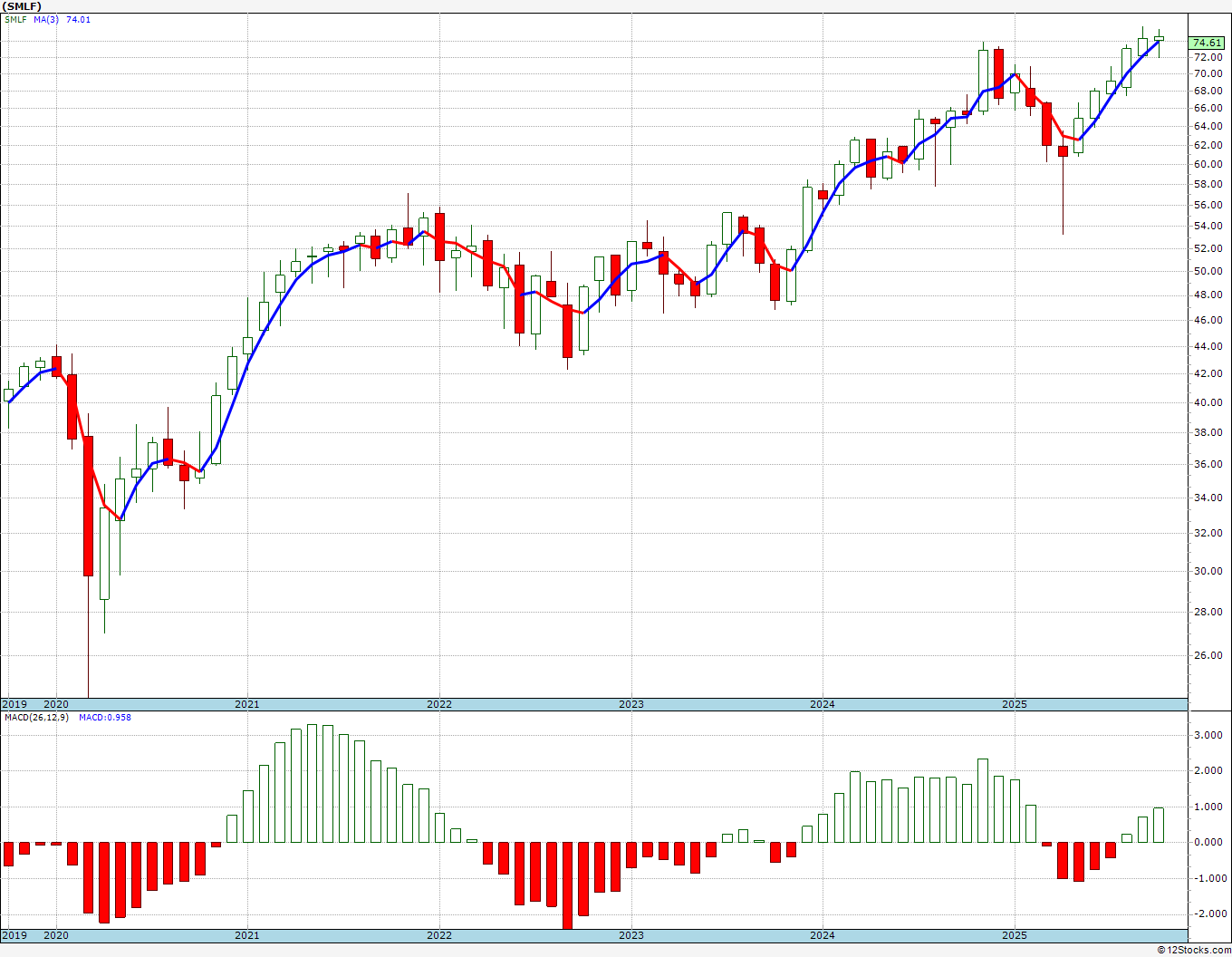Select the 42.00 price axis label

click(x=1208, y=374)
